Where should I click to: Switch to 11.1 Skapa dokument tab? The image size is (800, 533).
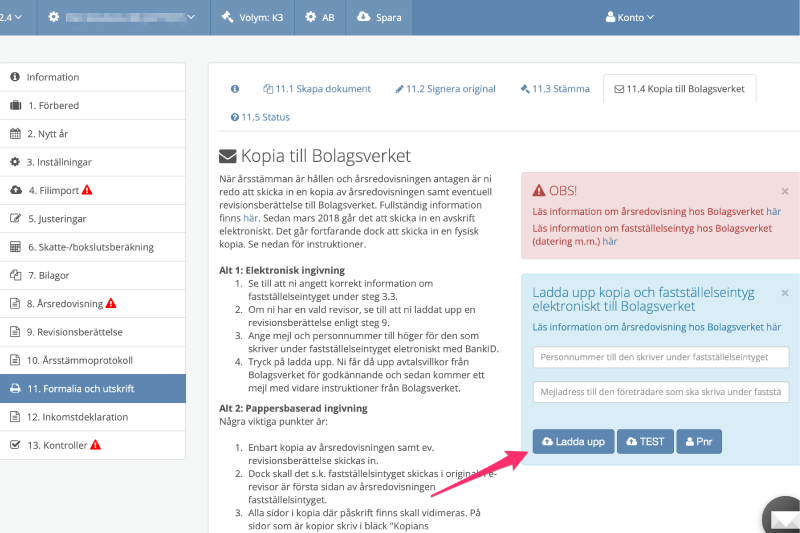317,89
